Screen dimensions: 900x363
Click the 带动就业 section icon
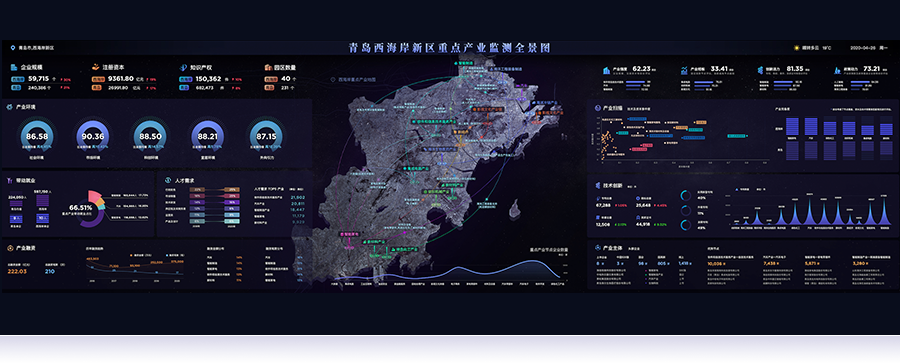10,180
